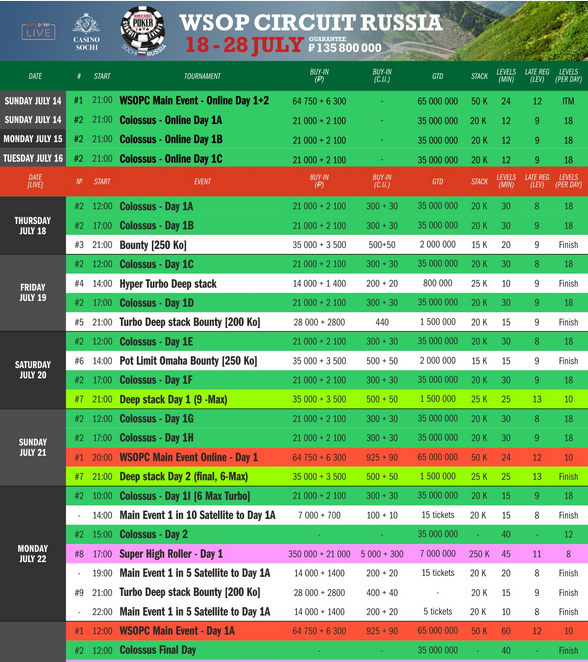Click the 200 + 20 Hyper Turbo C.U. buy-in
The width and height of the screenshot is (588, 662).
(382, 284)
